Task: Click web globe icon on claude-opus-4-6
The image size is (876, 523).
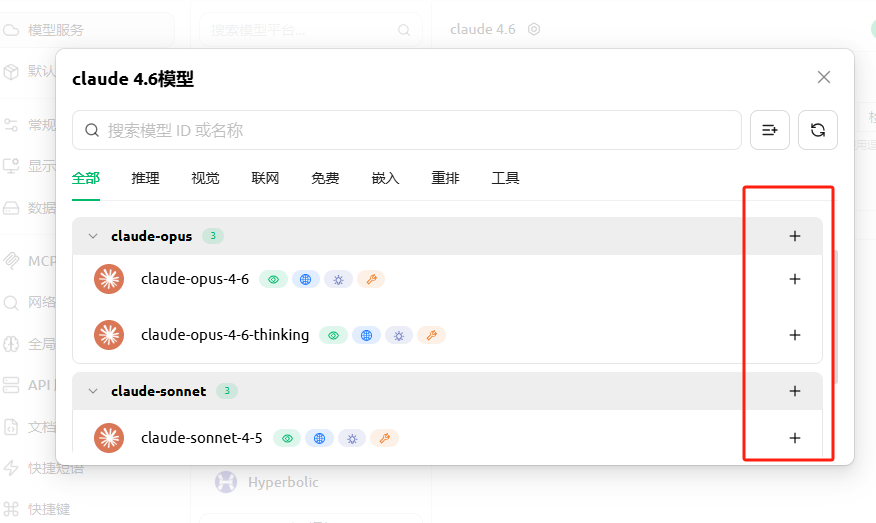Action: (306, 279)
